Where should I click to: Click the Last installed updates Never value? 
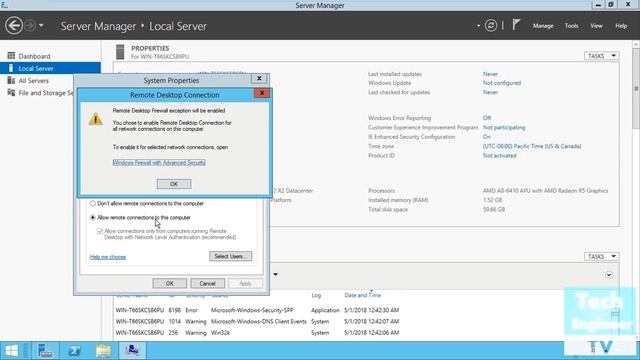coord(490,74)
